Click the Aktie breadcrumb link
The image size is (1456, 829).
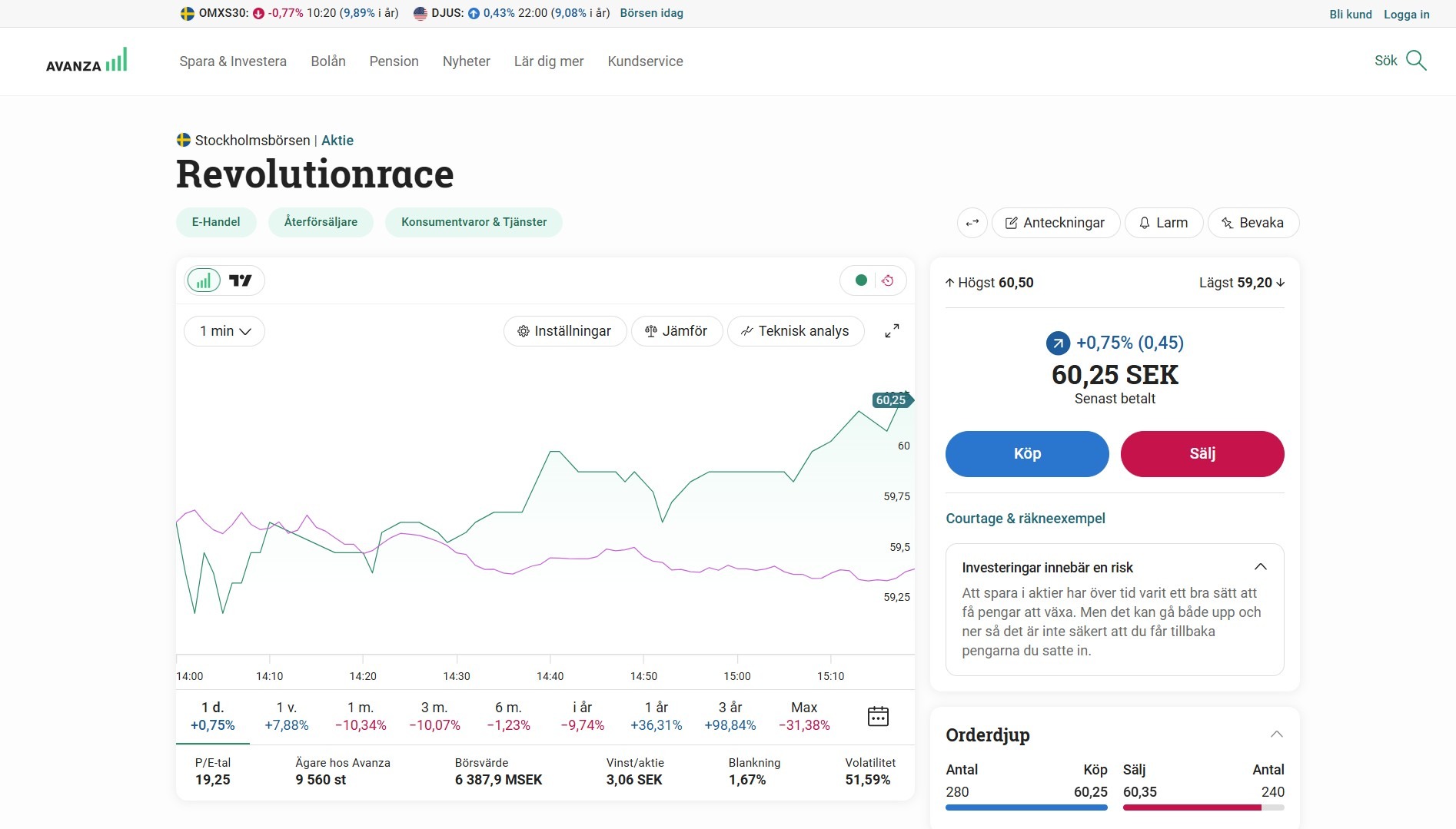pyautogui.click(x=337, y=141)
